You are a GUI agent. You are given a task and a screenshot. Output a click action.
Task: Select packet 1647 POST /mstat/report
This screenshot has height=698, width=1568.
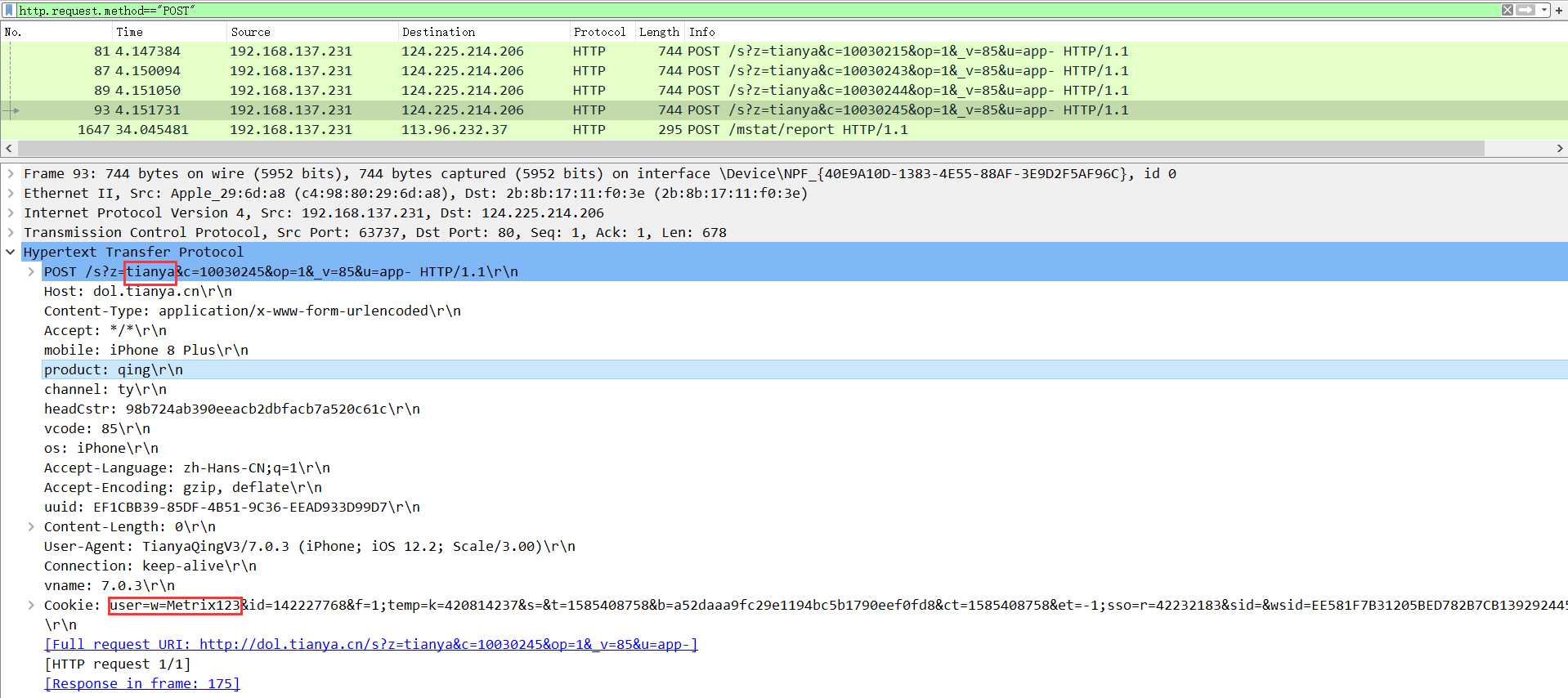[x=784, y=129]
